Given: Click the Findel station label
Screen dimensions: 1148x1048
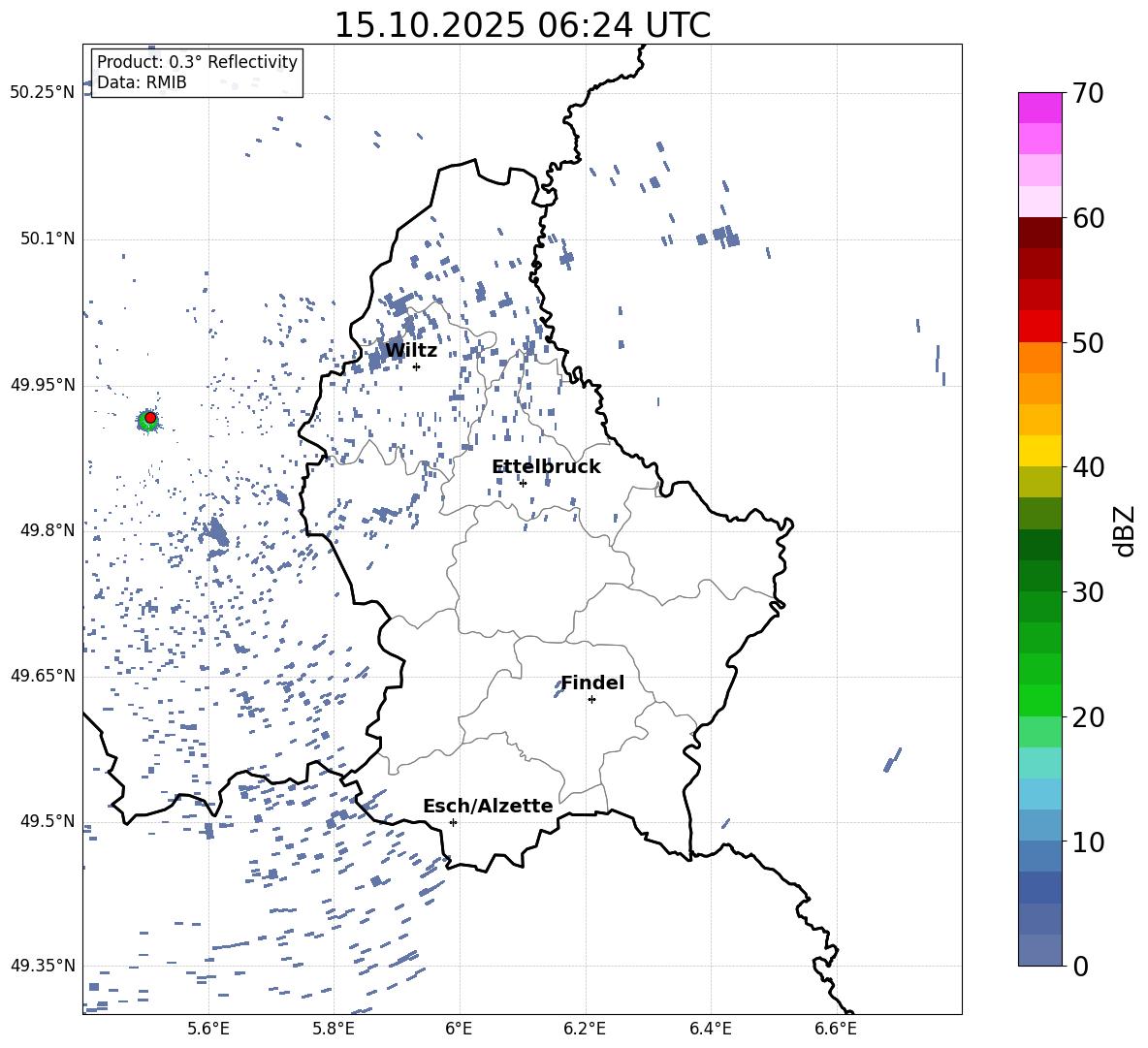Looking at the screenshot, I should click(x=592, y=683).
